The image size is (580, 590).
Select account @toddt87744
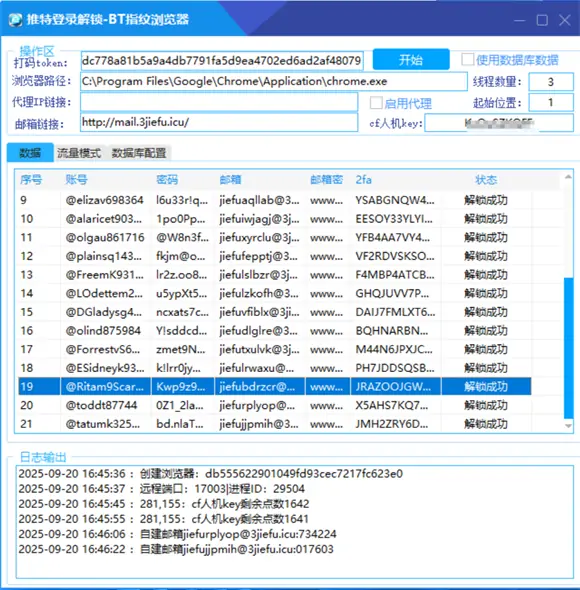pos(101,405)
